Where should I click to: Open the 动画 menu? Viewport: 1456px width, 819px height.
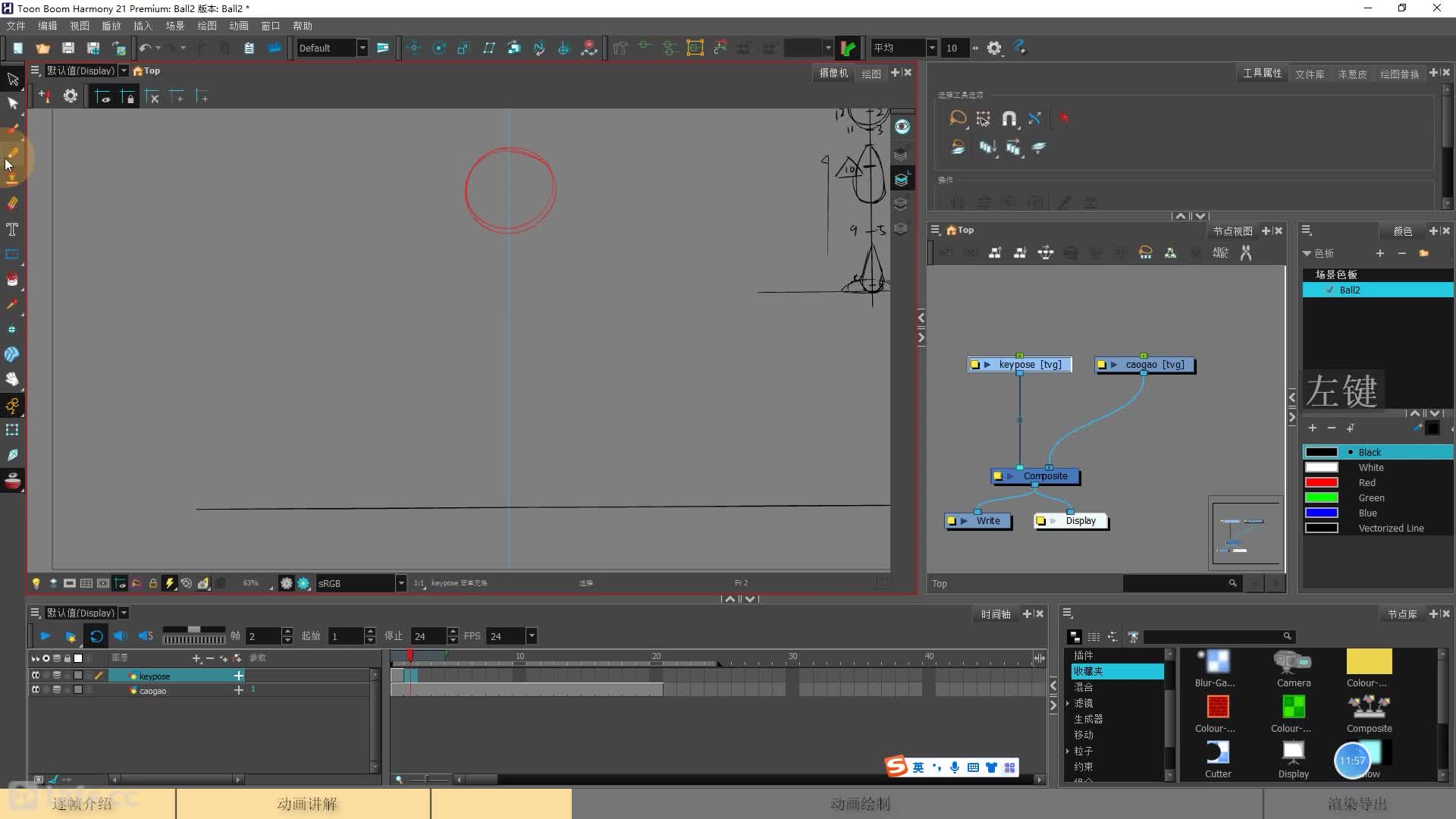pos(239,26)
